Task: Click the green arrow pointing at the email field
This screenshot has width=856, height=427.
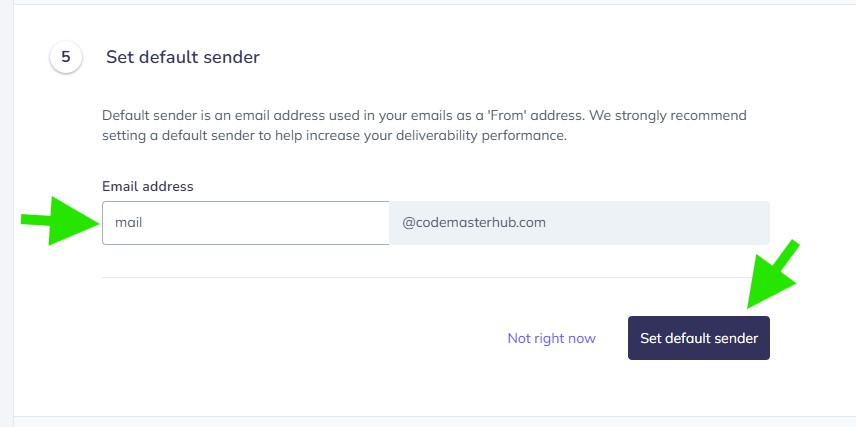Action: coord(60,223)
